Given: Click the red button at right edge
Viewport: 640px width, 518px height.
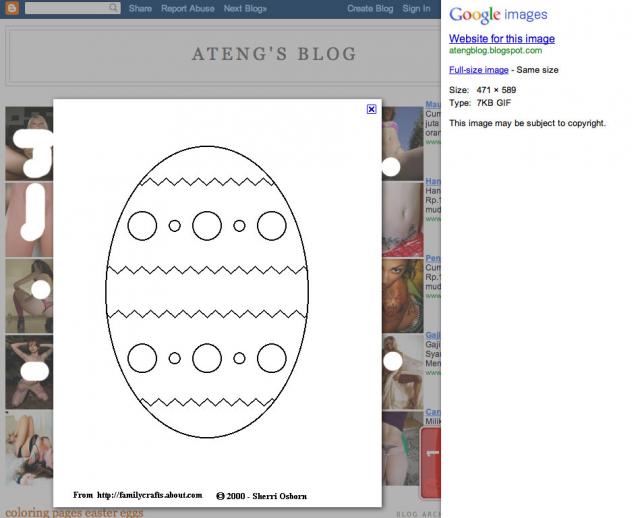Looking at the screenshot, I should [x=431, y=462].
